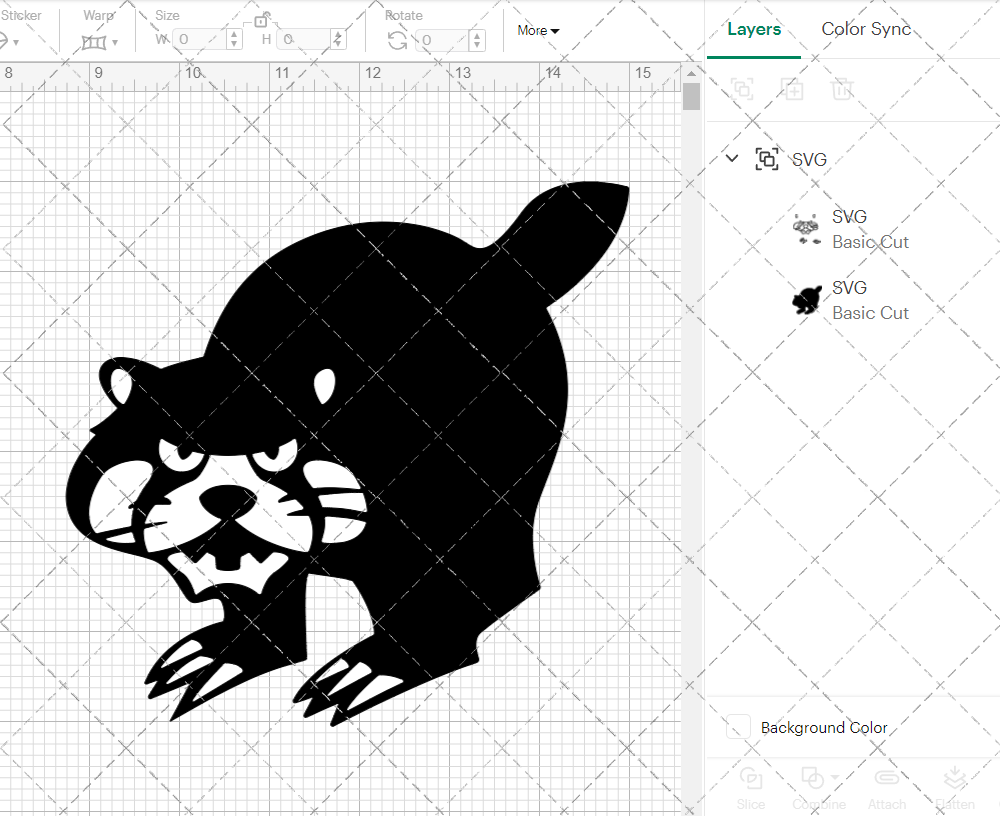
Task: Open the More dropdown
Action: coord(538,31)
